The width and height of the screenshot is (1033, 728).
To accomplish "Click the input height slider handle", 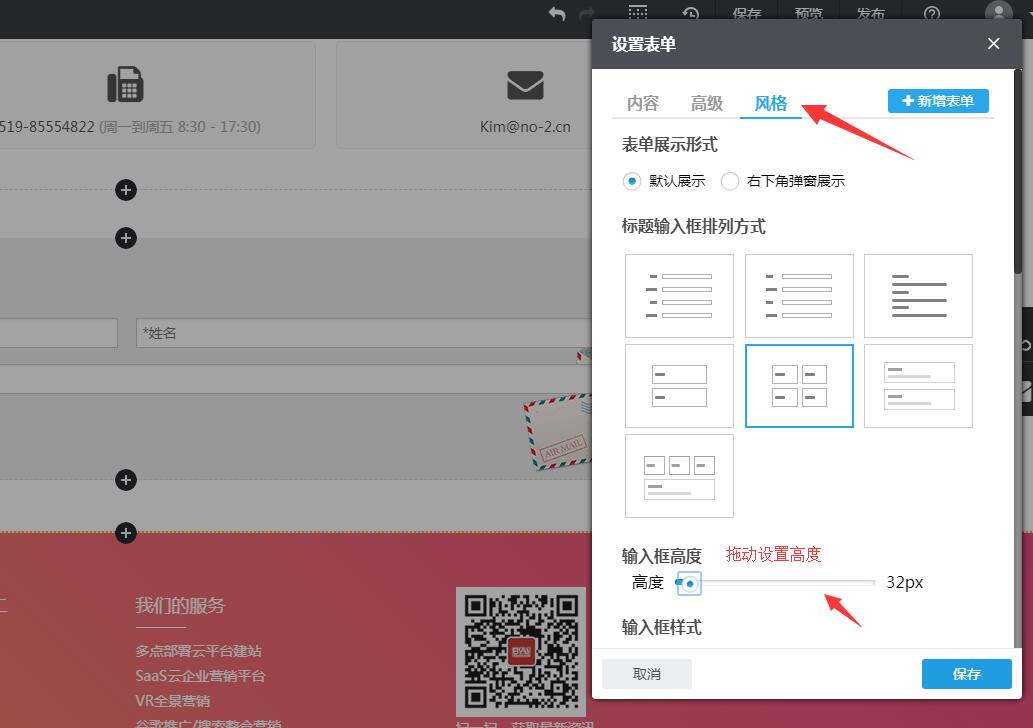I will click(x=689, y=582).
